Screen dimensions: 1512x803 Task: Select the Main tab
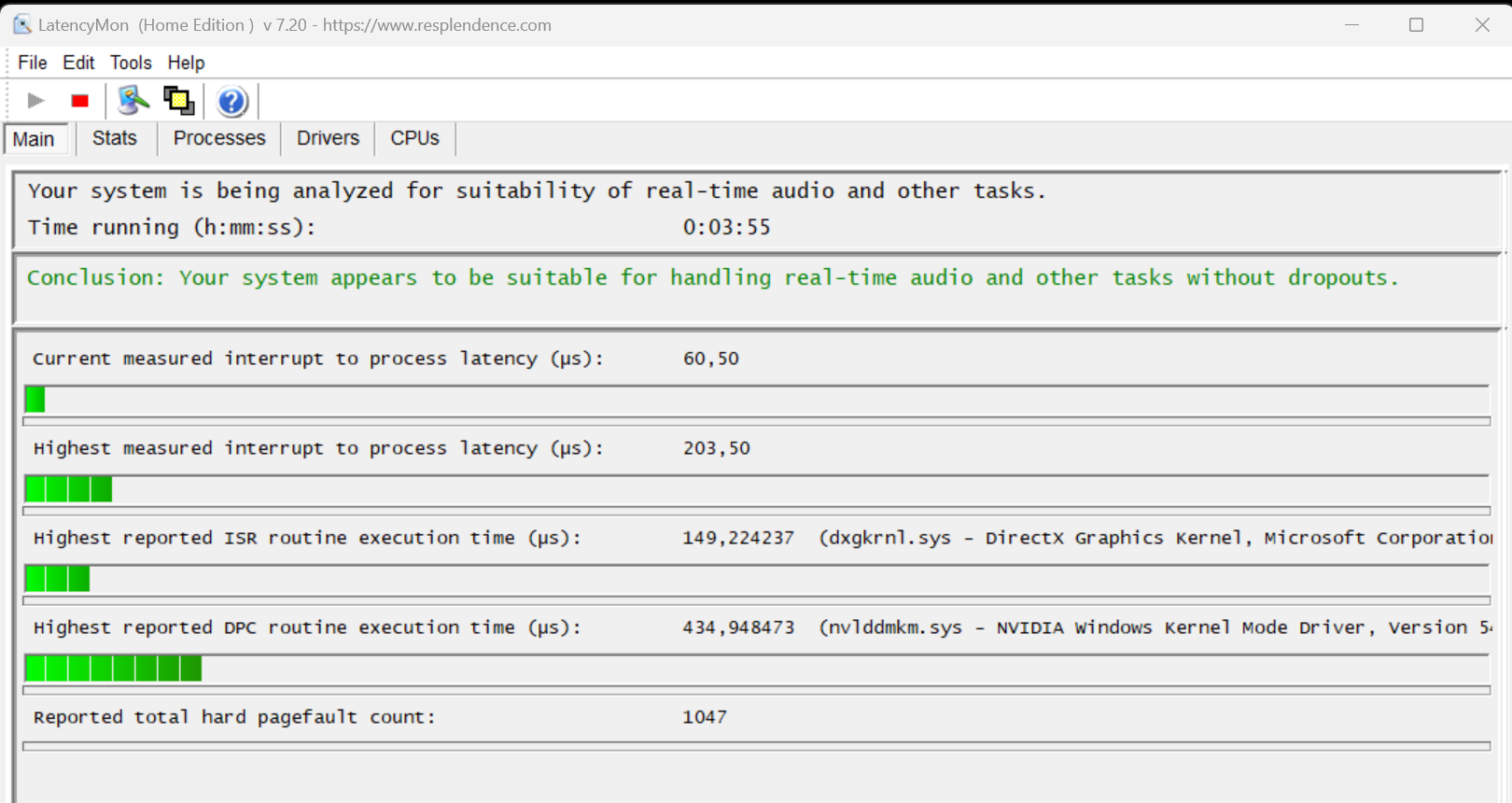[34, 139]
